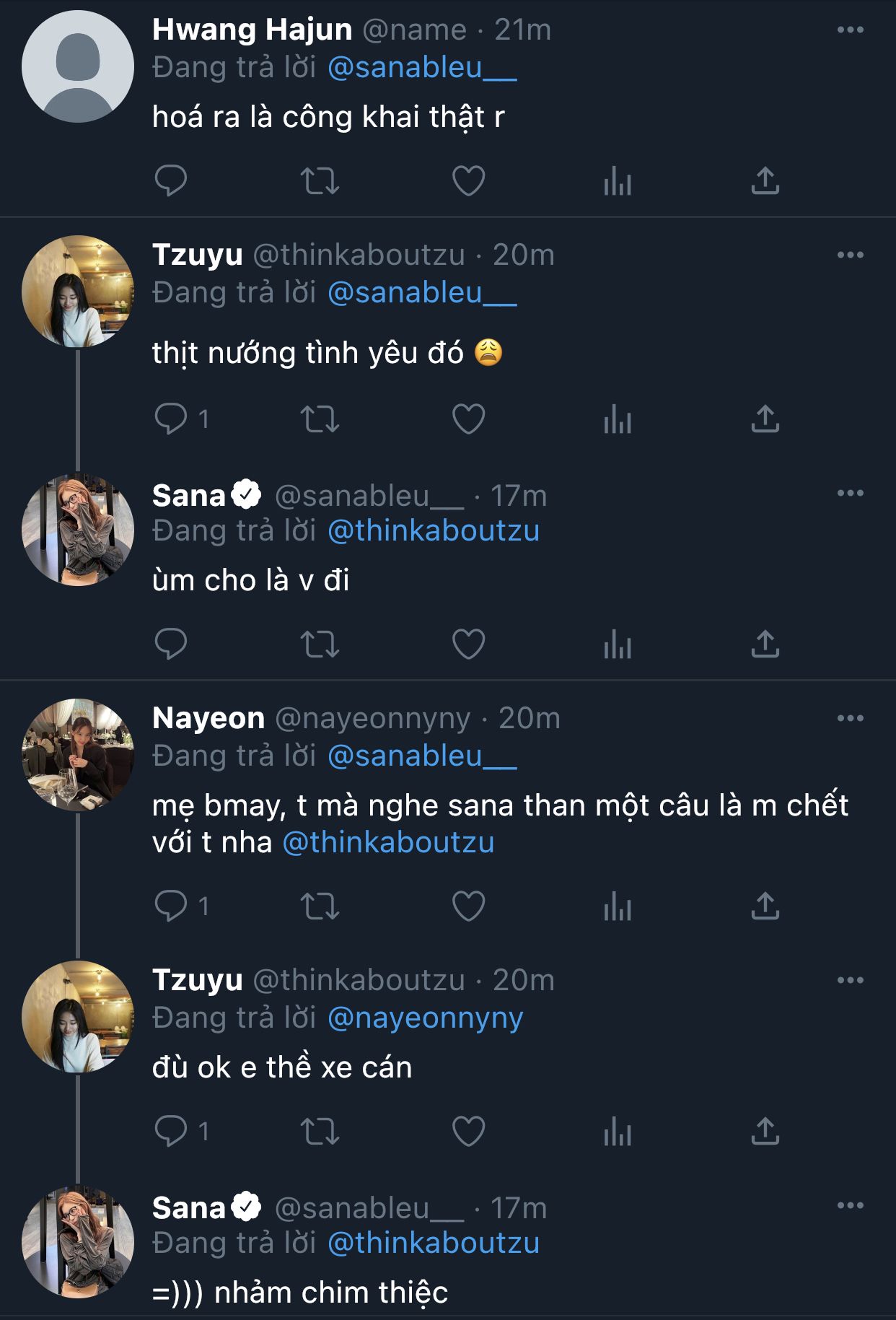Like Tzuyu's "đù ok e thề xe cán" tweet

468,1131
